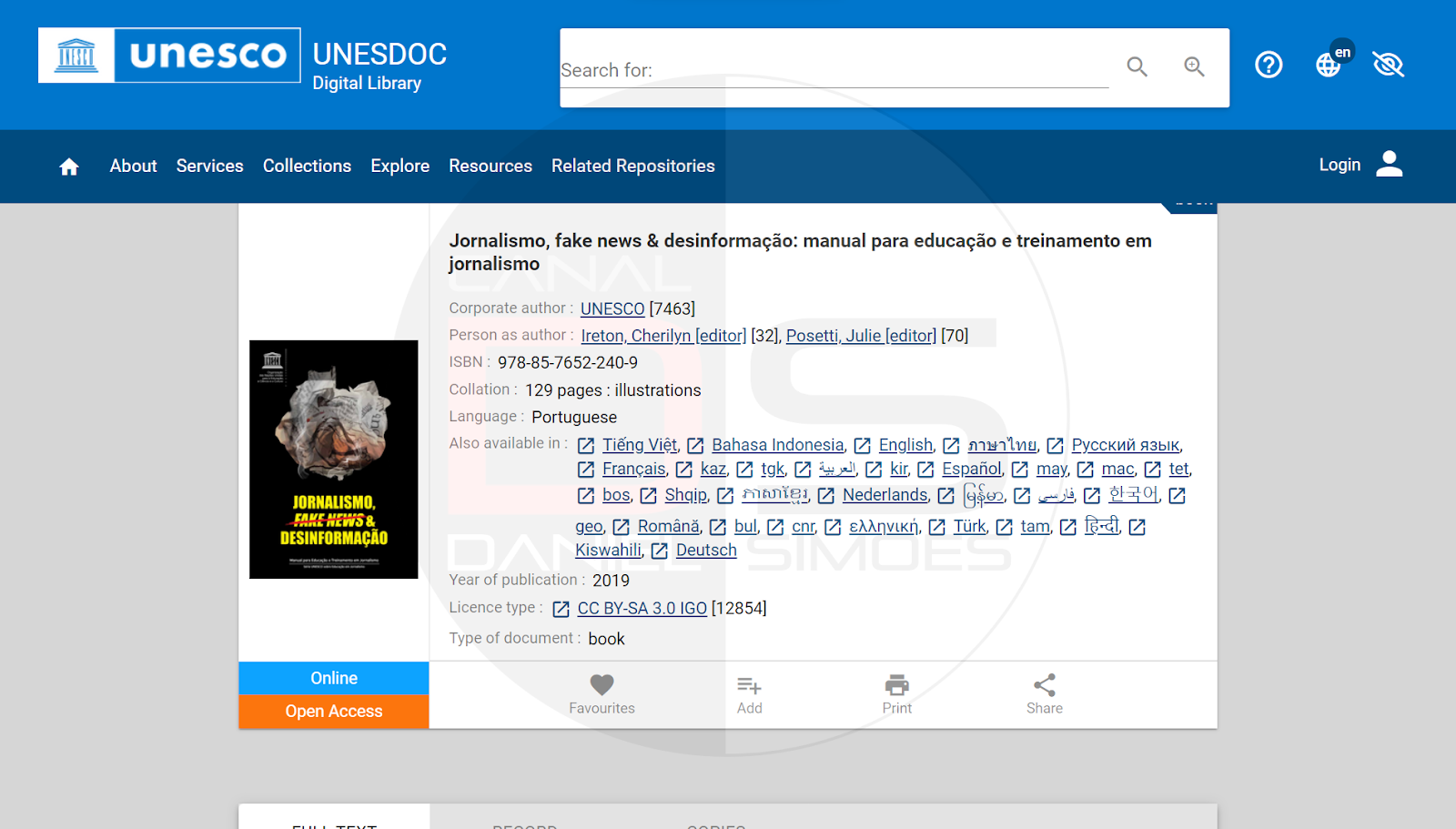Open the Bahasa Indonesia version

[778, 445]
